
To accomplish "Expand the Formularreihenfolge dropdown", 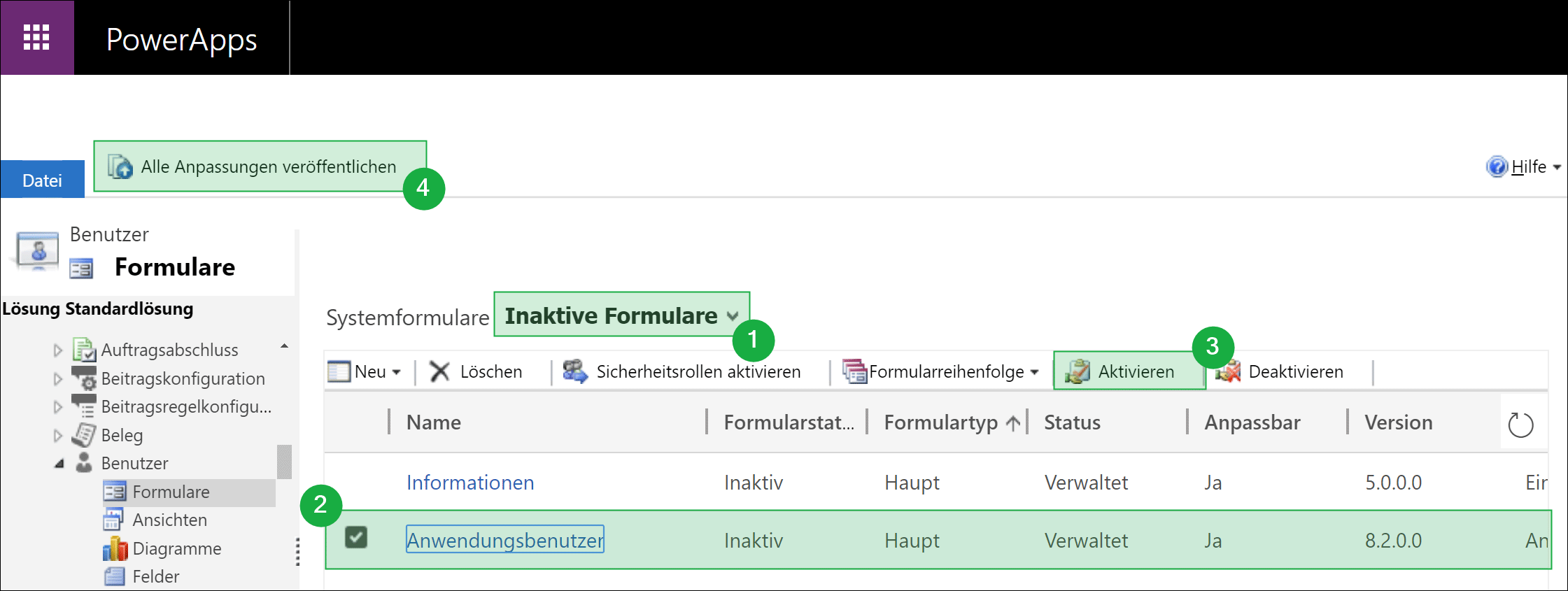I will [x=1035, y=372].
